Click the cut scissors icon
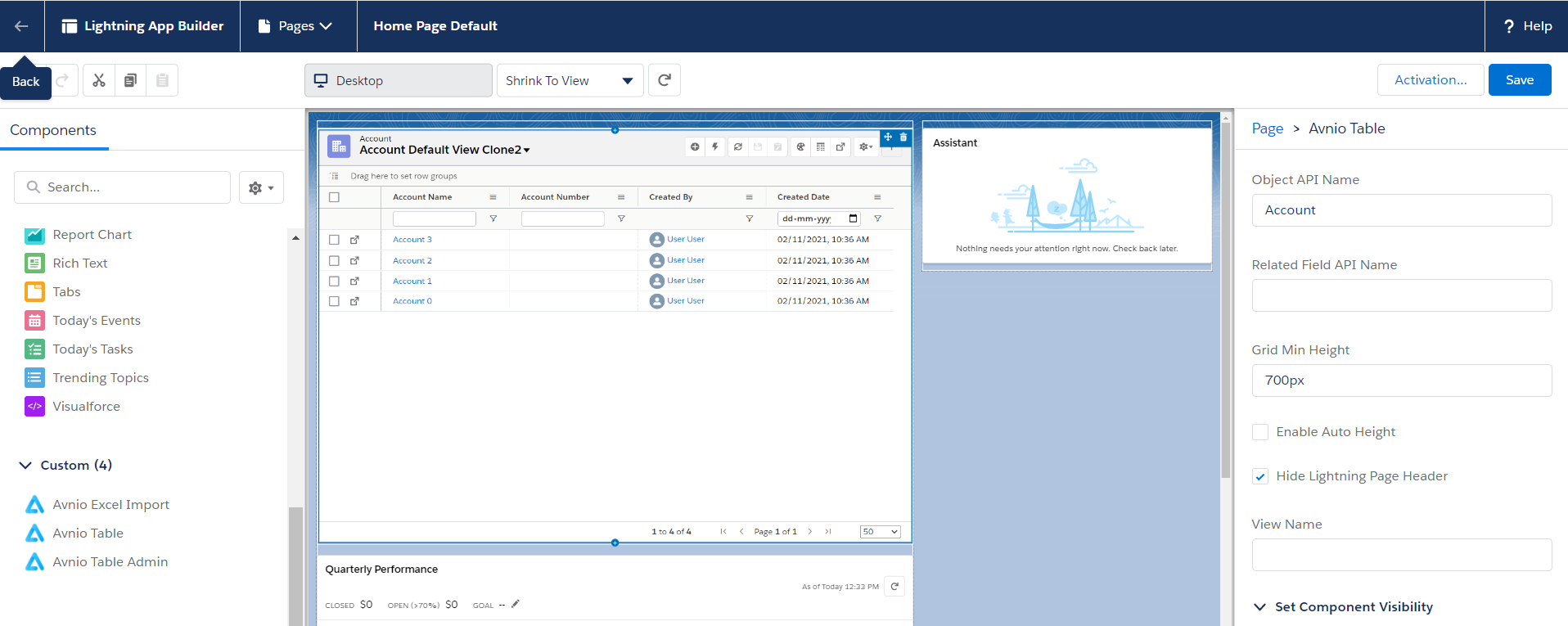This screenshot has width=1568, height=626. tap(99, 80)
